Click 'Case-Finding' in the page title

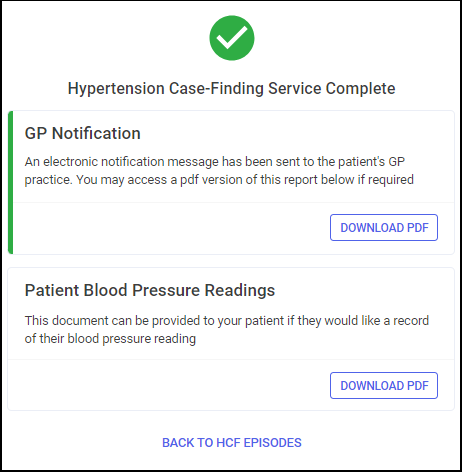(216, 89)
